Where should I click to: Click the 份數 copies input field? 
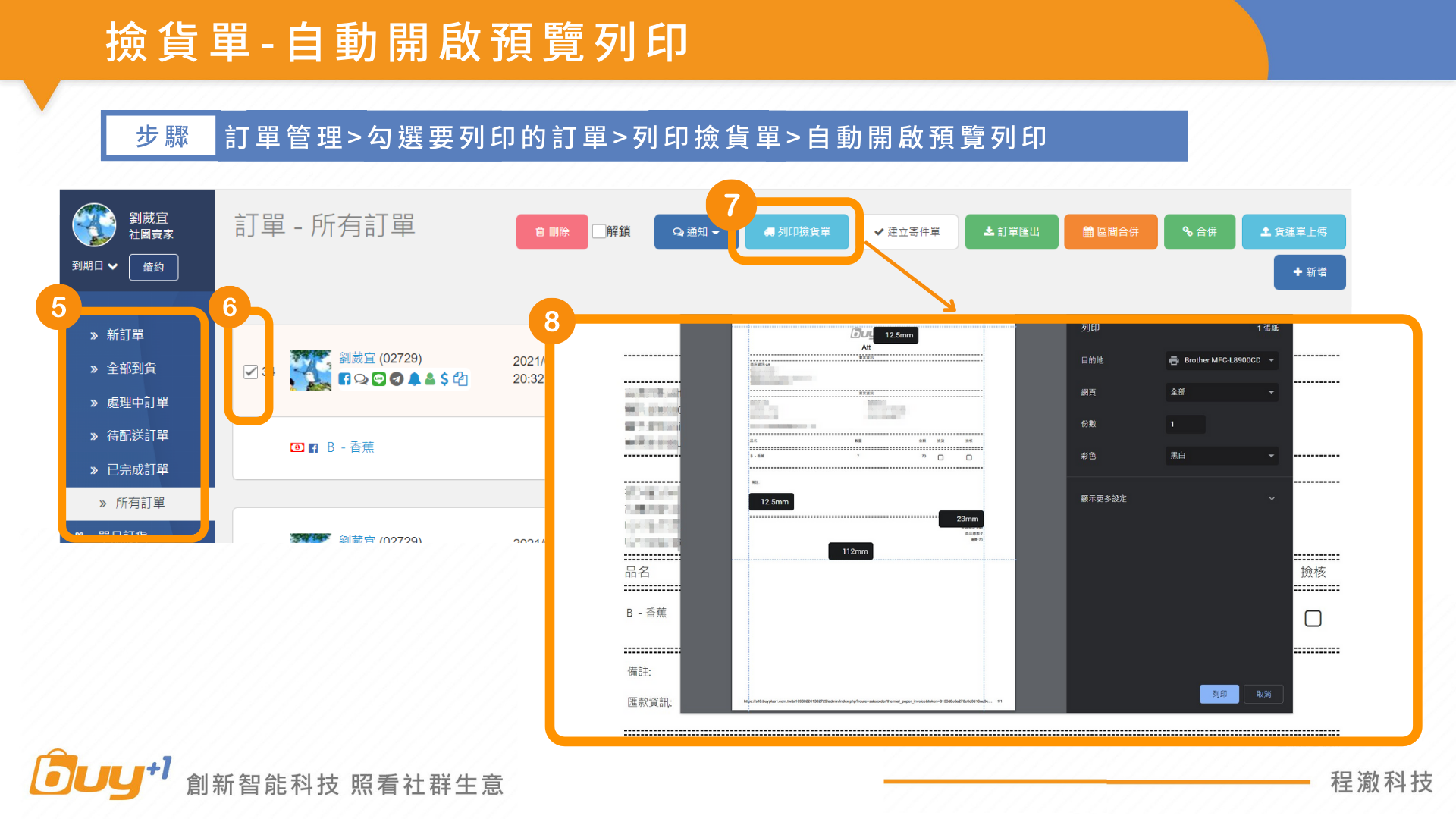(1185, 424)
